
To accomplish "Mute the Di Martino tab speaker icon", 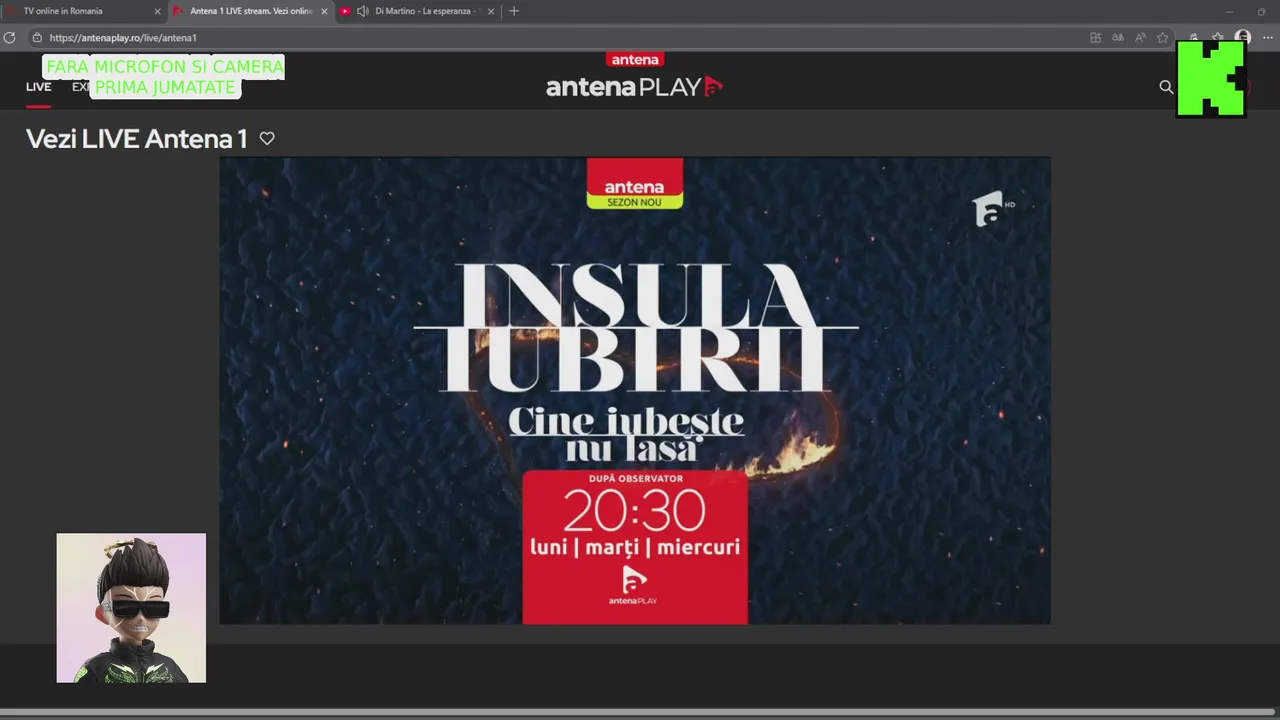I will click(x=362, y=11).
